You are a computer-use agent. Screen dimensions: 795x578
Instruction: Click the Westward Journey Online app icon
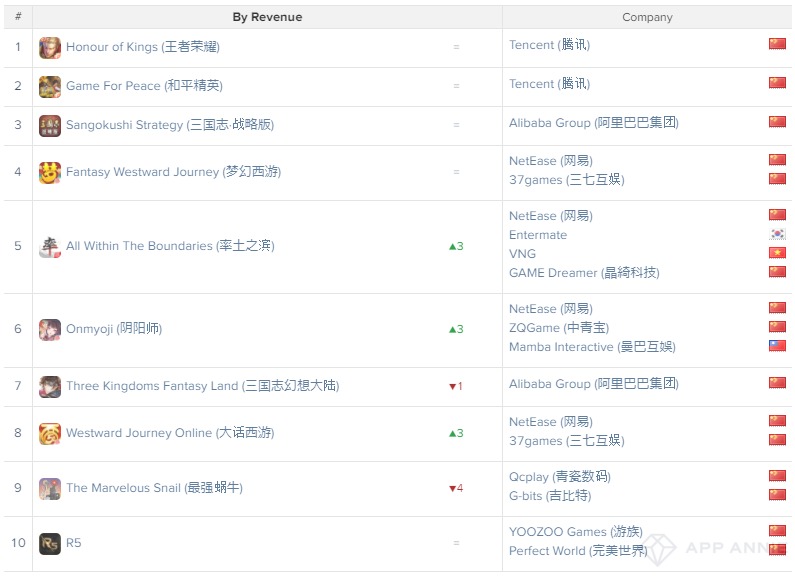[x=50, y=434]
